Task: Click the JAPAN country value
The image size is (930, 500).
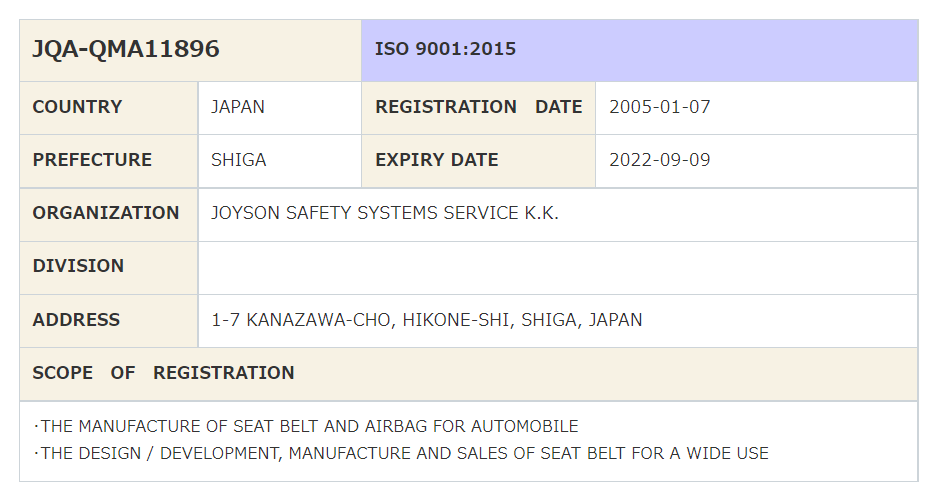Action: click(238, 107)
